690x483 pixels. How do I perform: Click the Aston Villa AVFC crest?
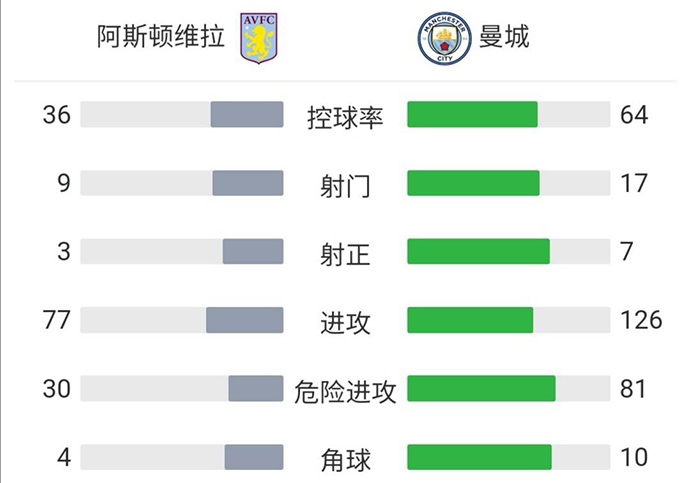pos(259,39)
